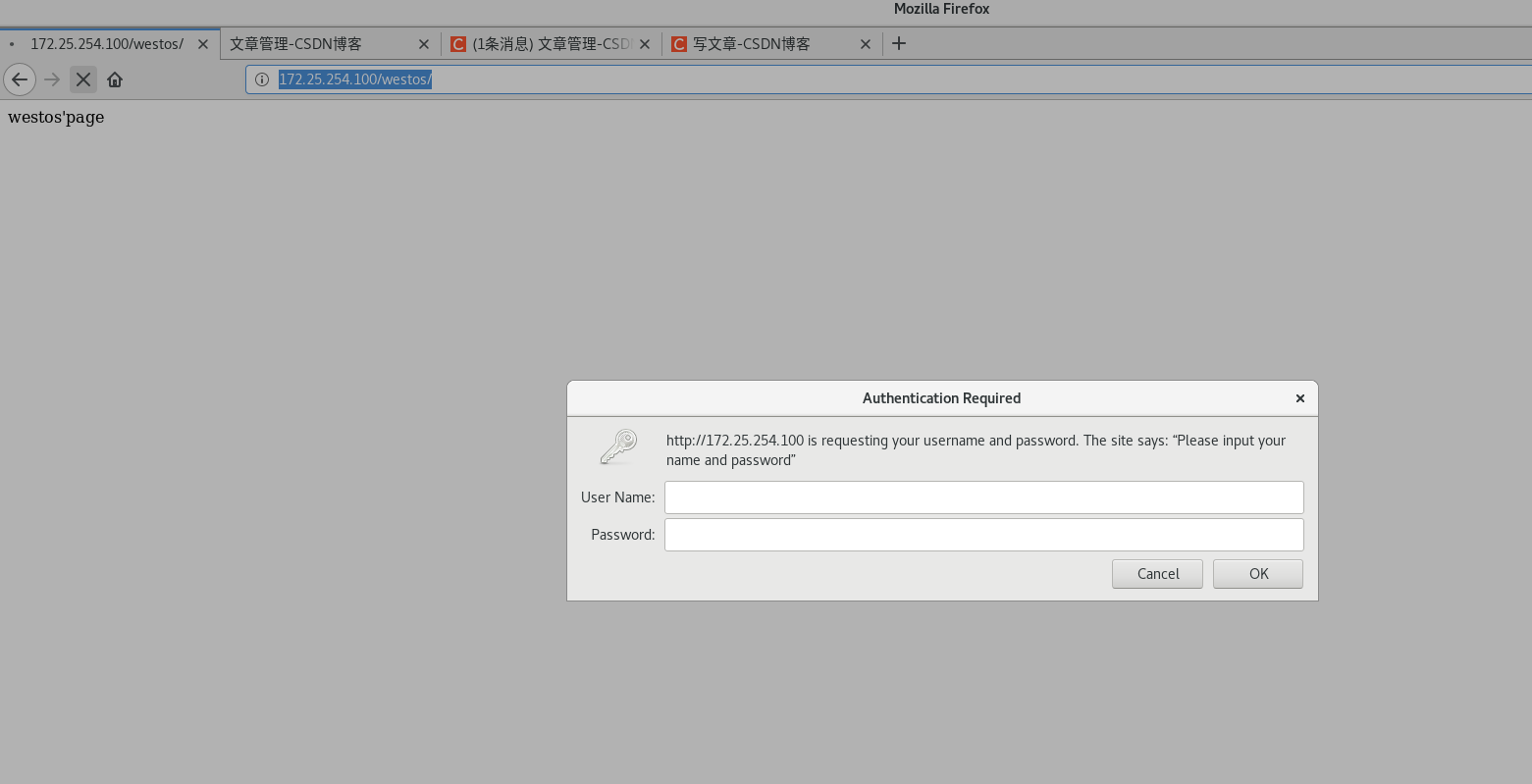Click the CSDN favicon on the (1条消息) tab

point(458,44)
